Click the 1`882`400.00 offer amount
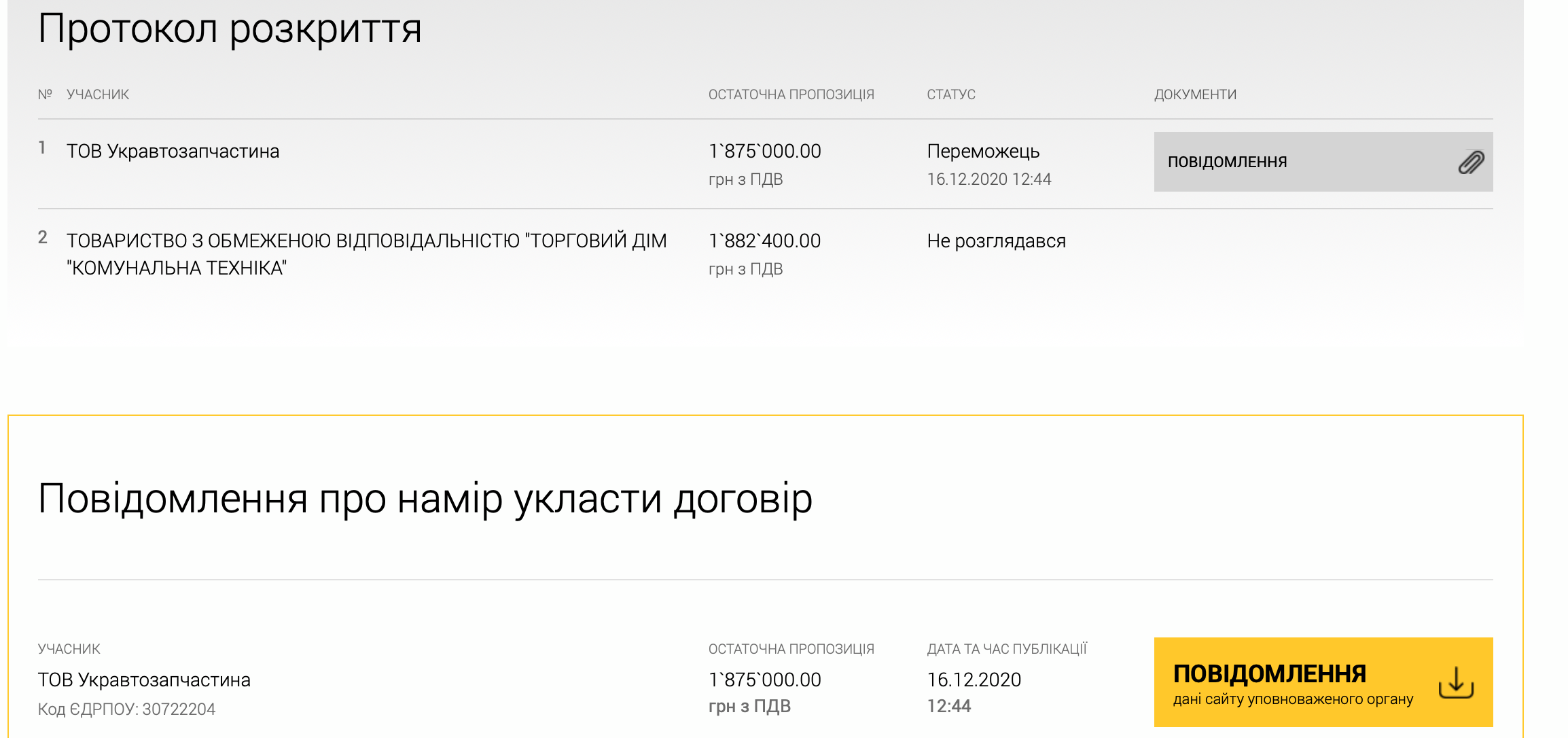The height and width of the screenshot is (738, 1568). click(x=764, y=241)
